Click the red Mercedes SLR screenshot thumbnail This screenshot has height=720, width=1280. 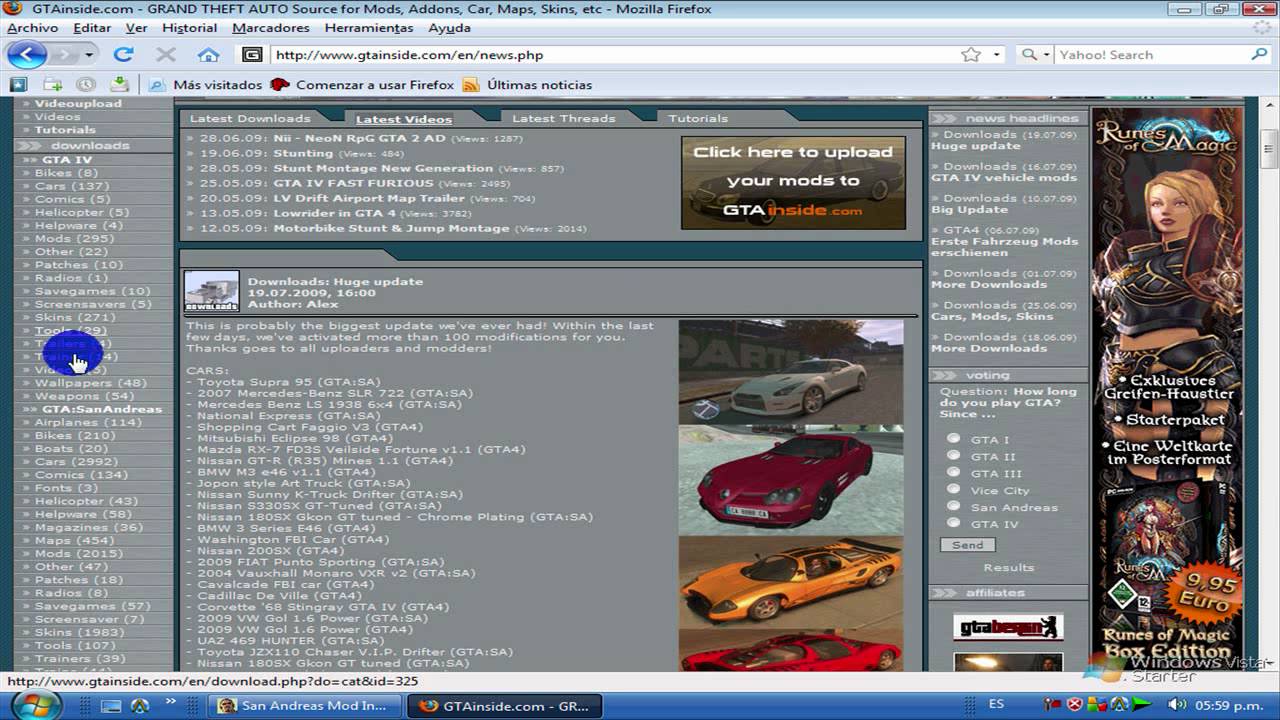click(791, 480)
